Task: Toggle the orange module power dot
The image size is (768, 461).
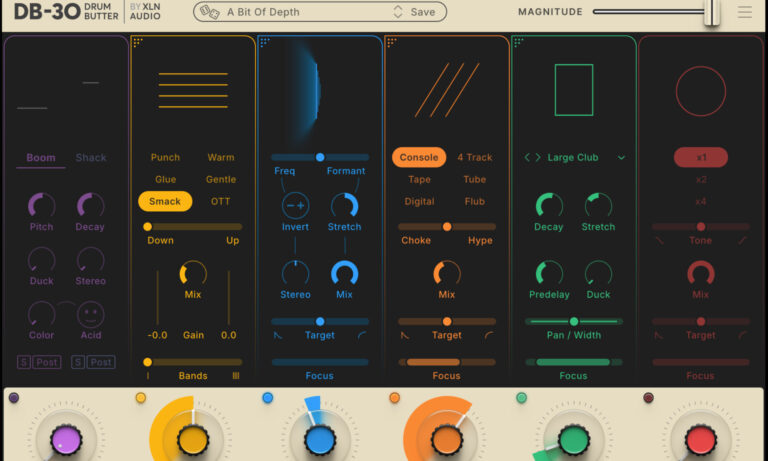Action: (394, 398)
